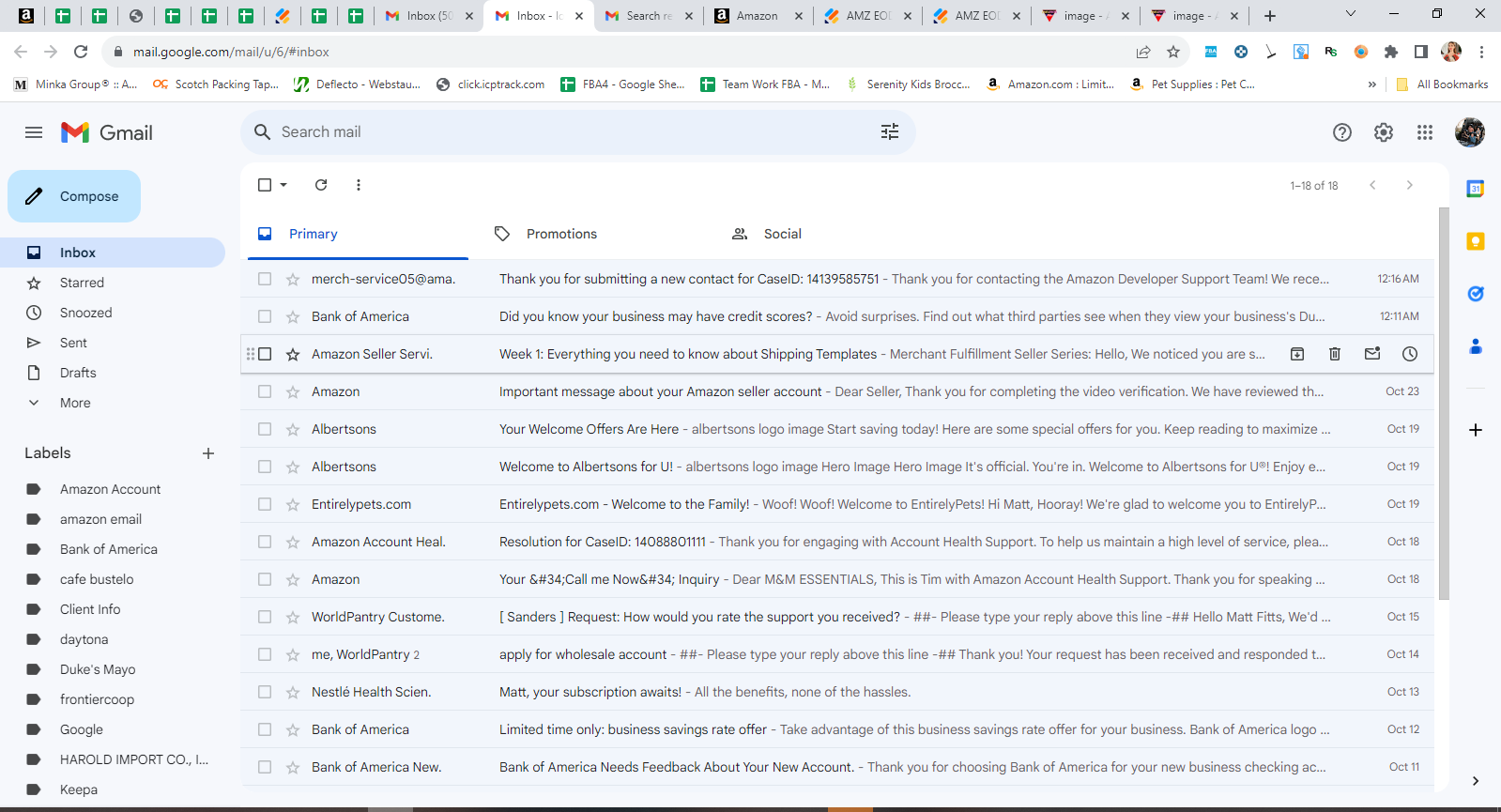Image resolution: width=1501 pixels, height=812 pixels.
Task: Open a new Chrome tab
Action: [1270, 16]
